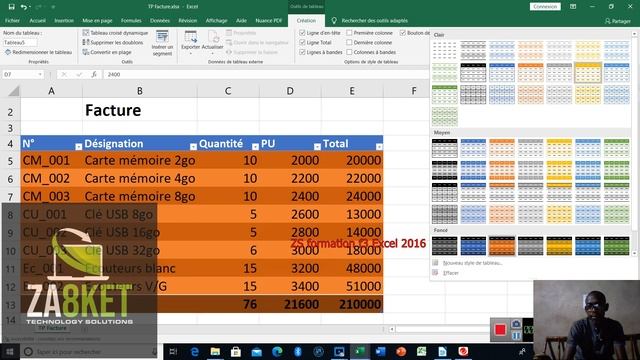Open the Désignation filter dropdown

pos(193,147)
